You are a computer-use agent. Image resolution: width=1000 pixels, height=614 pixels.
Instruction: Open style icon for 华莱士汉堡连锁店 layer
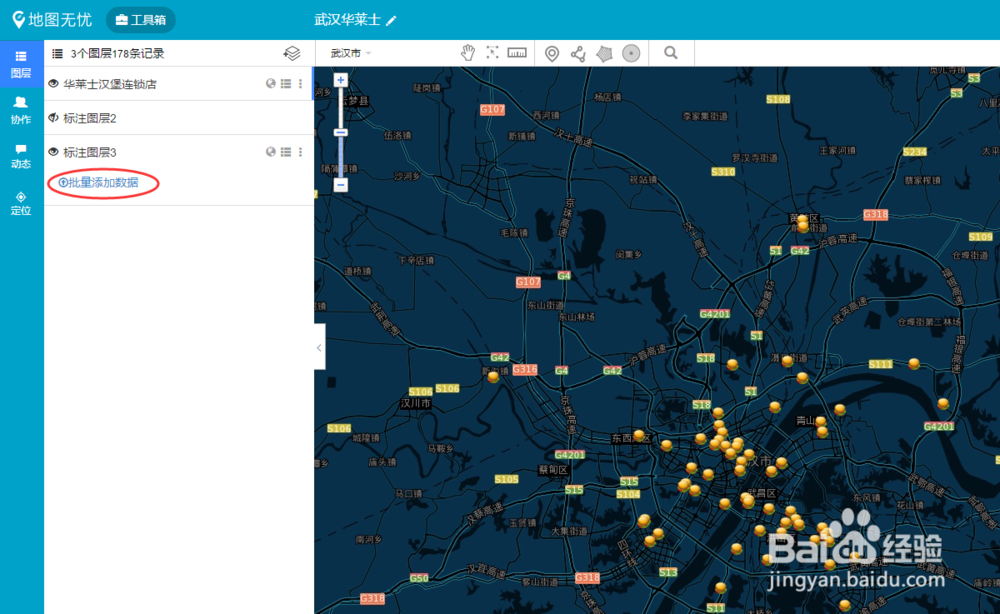pos(270,84)
